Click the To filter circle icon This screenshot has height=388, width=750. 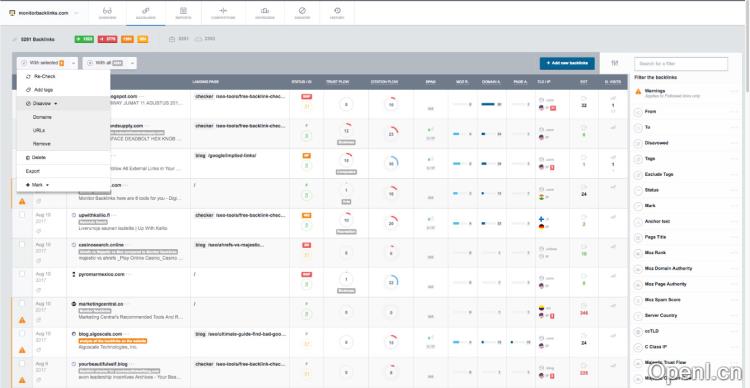pyautogui.click(x=638, y=128)
